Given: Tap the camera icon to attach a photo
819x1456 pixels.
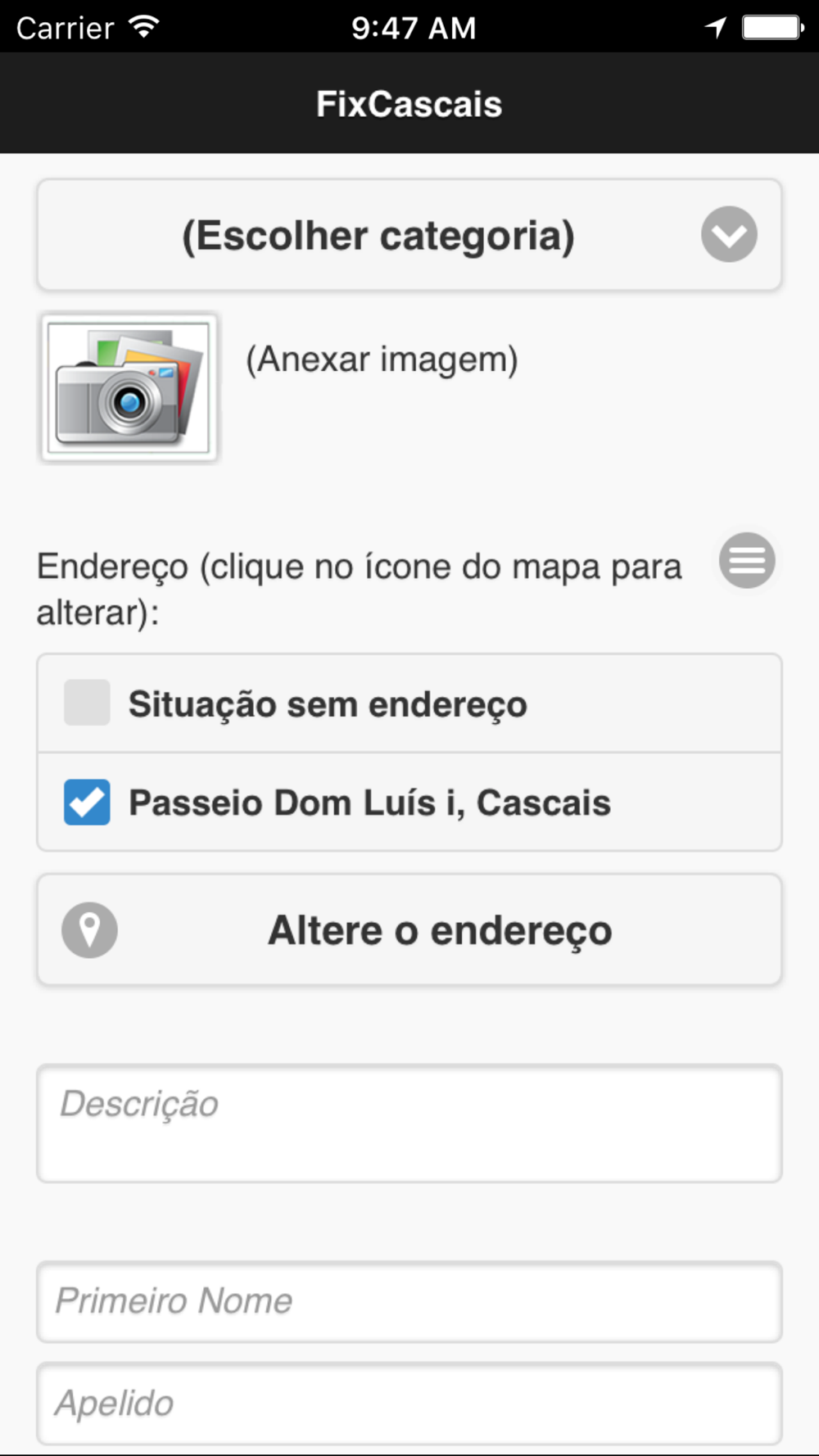Looking at the screenshot, I should 129,387.
